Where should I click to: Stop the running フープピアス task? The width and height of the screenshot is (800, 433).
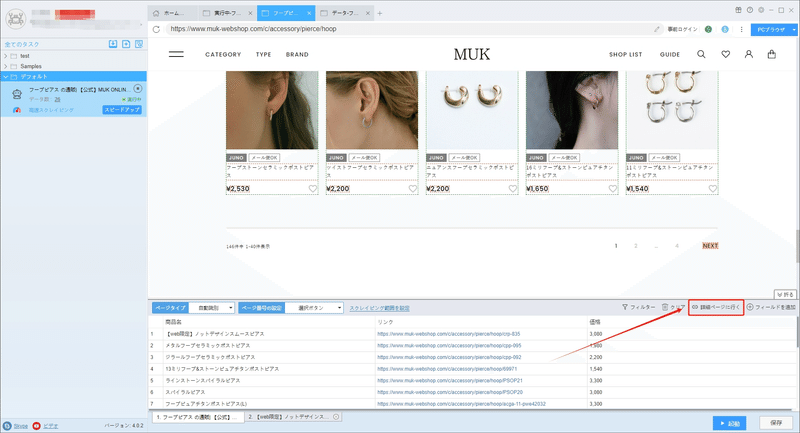[x=138, y=89]
